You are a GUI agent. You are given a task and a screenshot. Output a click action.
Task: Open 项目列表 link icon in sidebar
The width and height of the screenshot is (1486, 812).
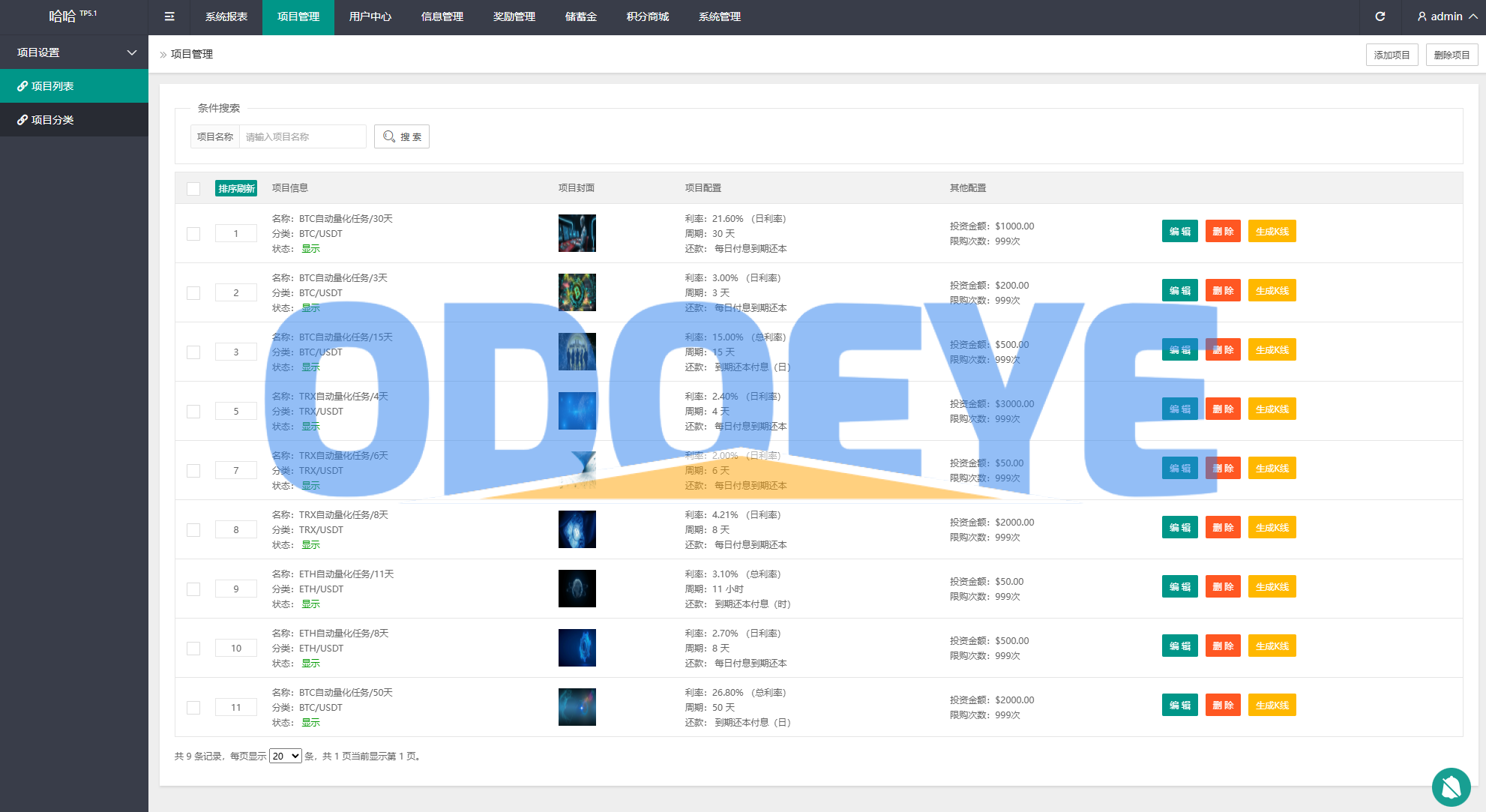coord(22,86)
